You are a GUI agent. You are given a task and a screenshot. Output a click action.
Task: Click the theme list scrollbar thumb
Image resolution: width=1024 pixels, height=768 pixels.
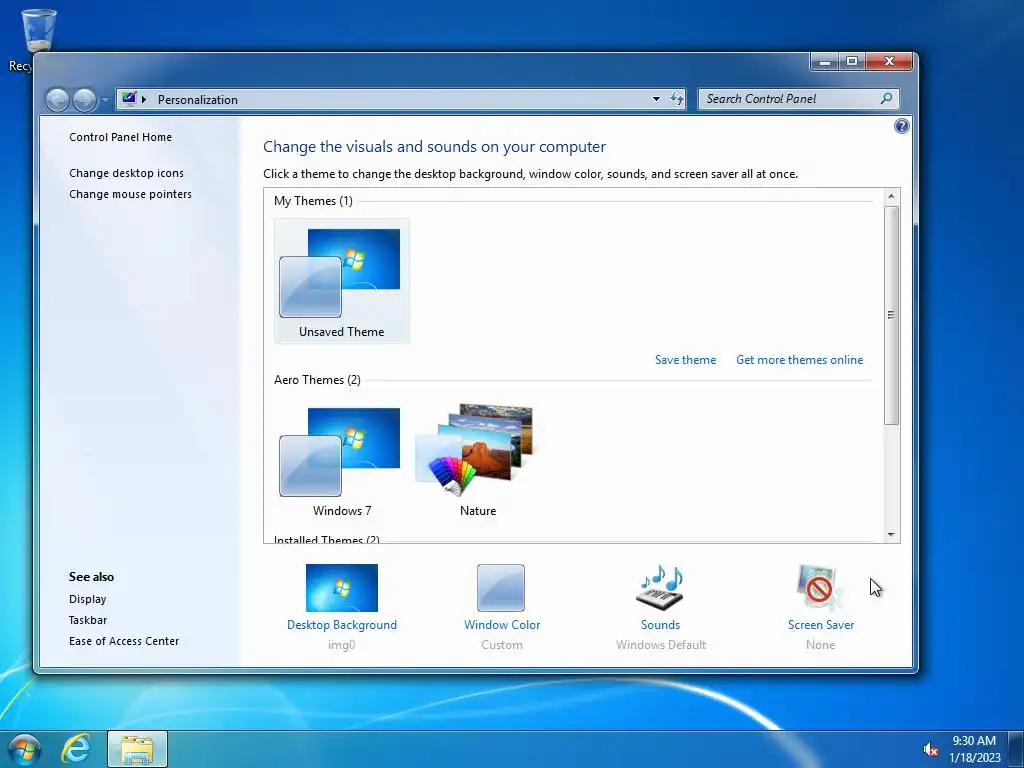click(891, 315)
